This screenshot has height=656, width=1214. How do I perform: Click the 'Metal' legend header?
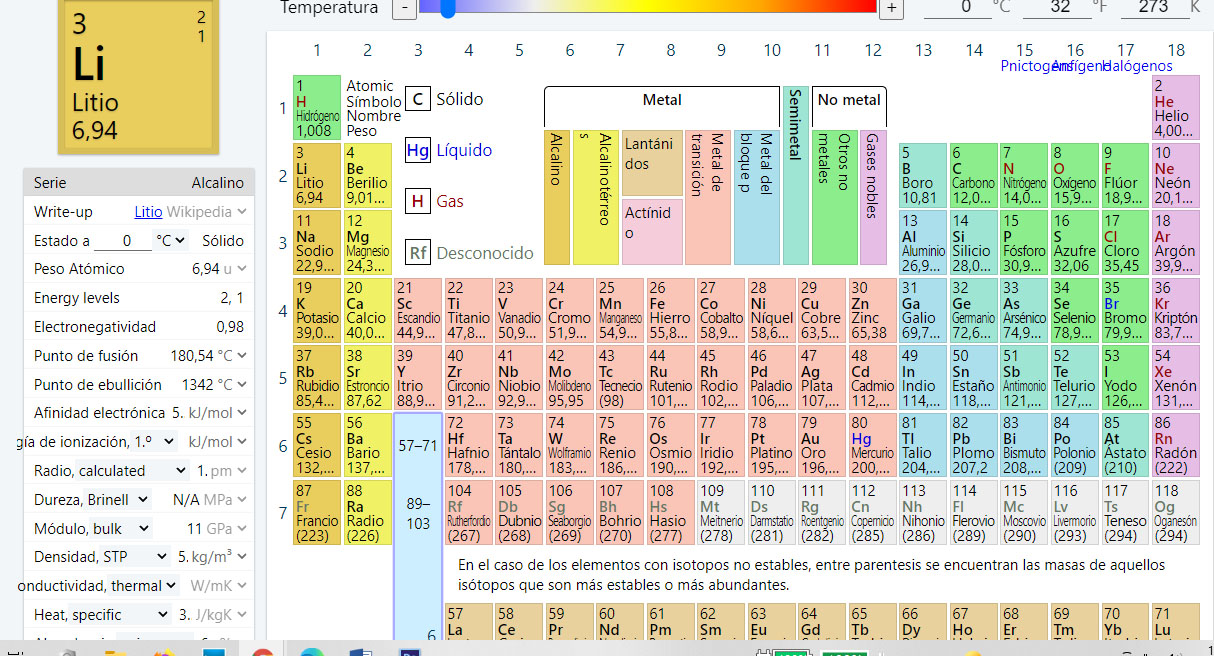(662, 100)
